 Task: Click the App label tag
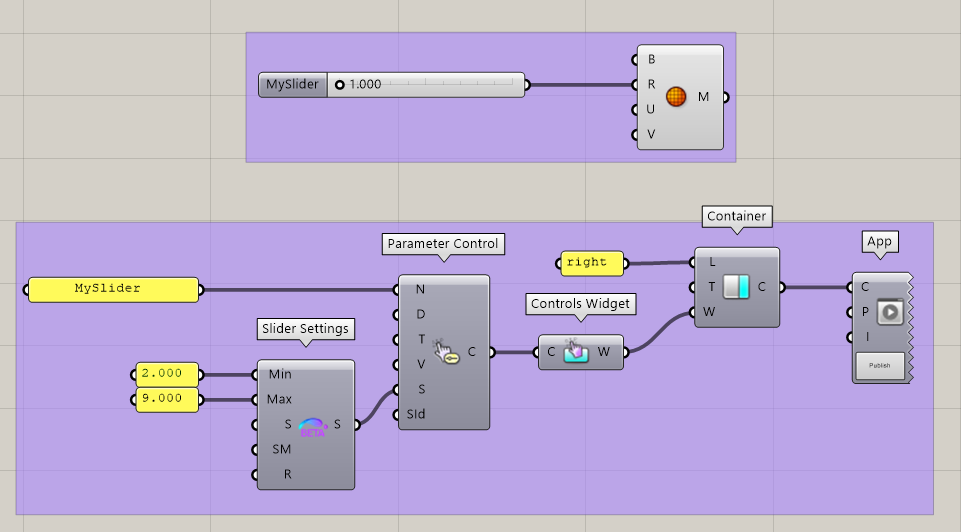point(879,241)
